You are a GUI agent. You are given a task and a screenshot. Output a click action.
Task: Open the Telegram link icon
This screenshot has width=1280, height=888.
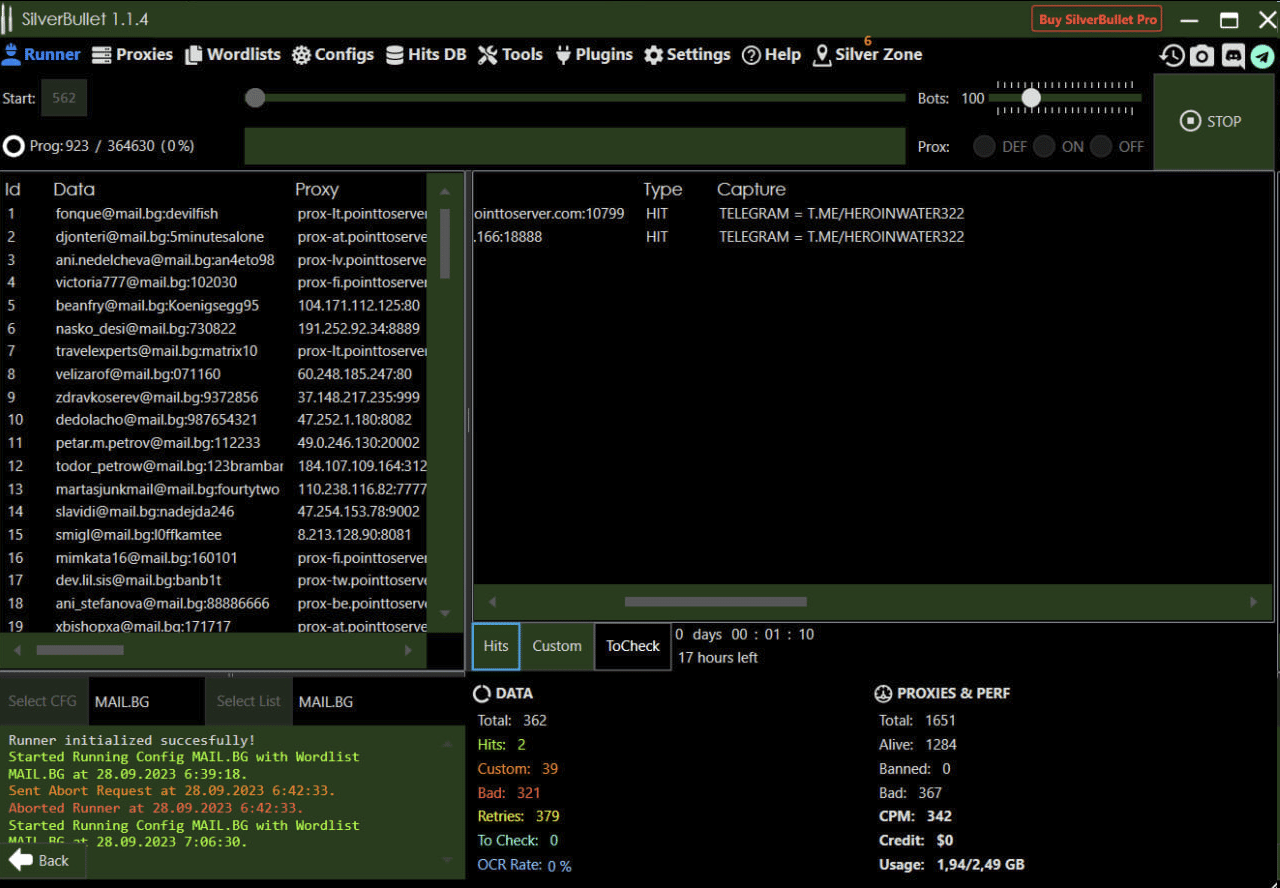coord(1263,56)
